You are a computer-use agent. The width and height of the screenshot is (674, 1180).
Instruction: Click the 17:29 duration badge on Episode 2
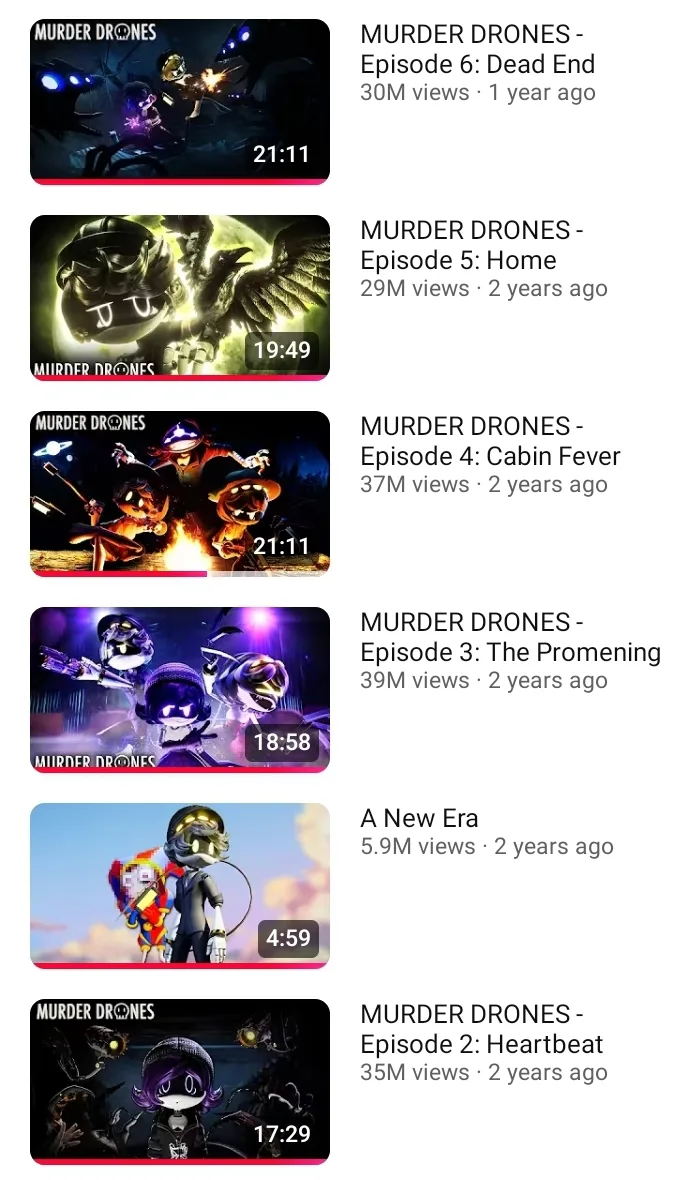click(x=281, y=1134)
